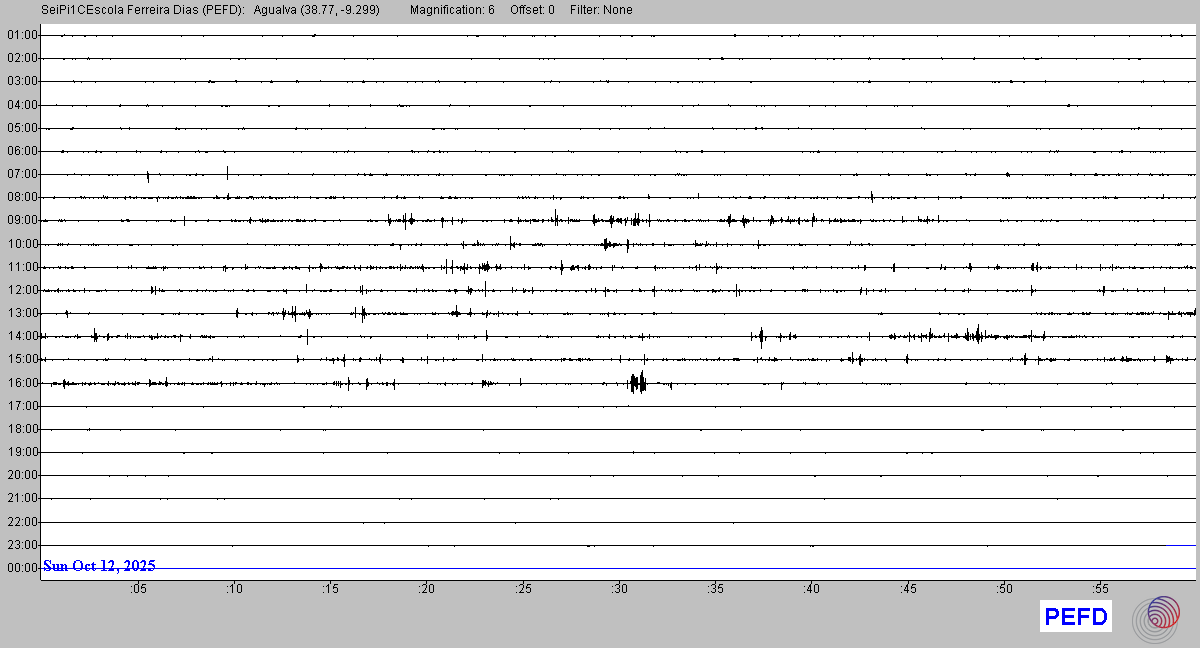Screen dimensions: 1200x648
Task: Click the Sun Oct 12, 2025 date label
Action: coord(99,566)
